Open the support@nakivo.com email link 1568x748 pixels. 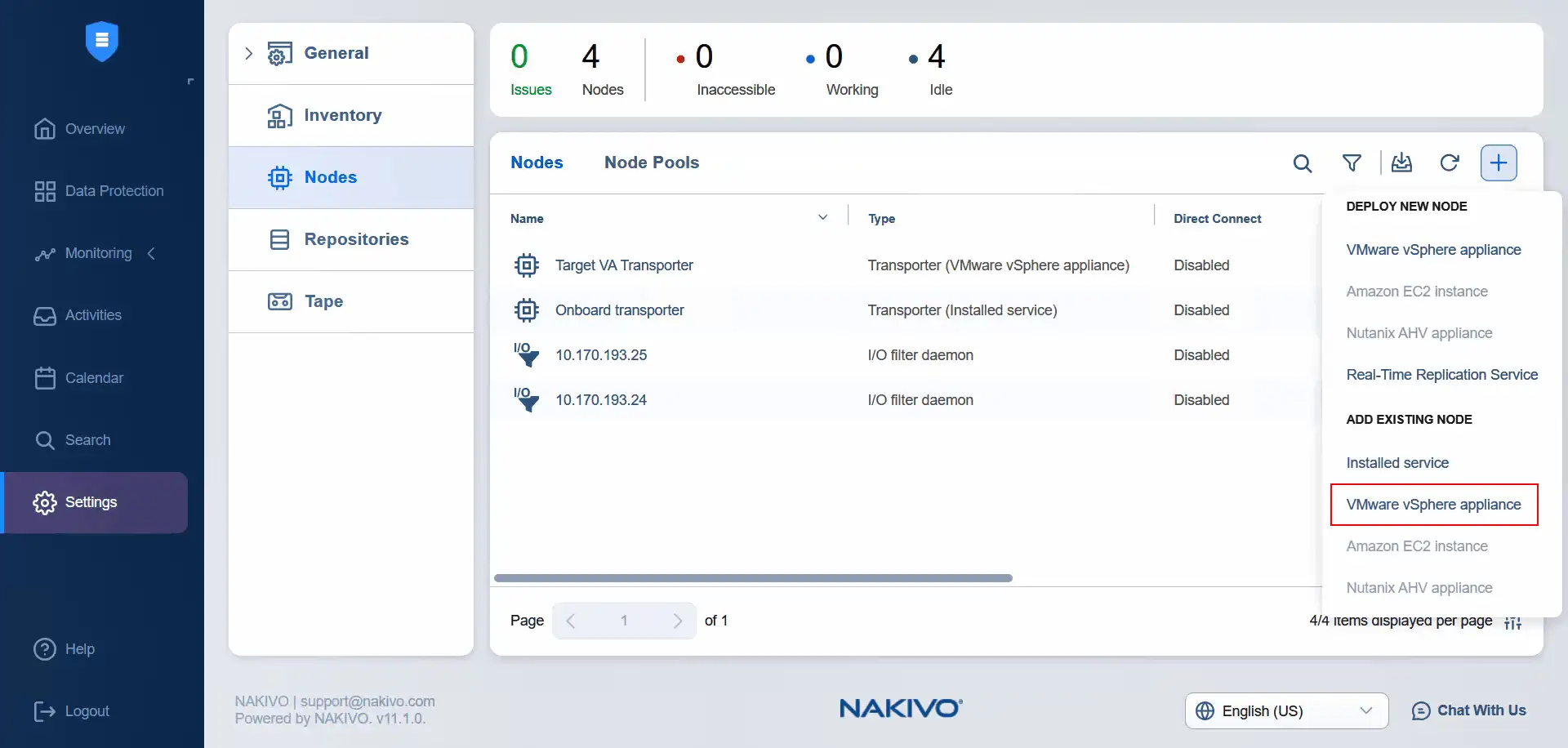point(367,701)
